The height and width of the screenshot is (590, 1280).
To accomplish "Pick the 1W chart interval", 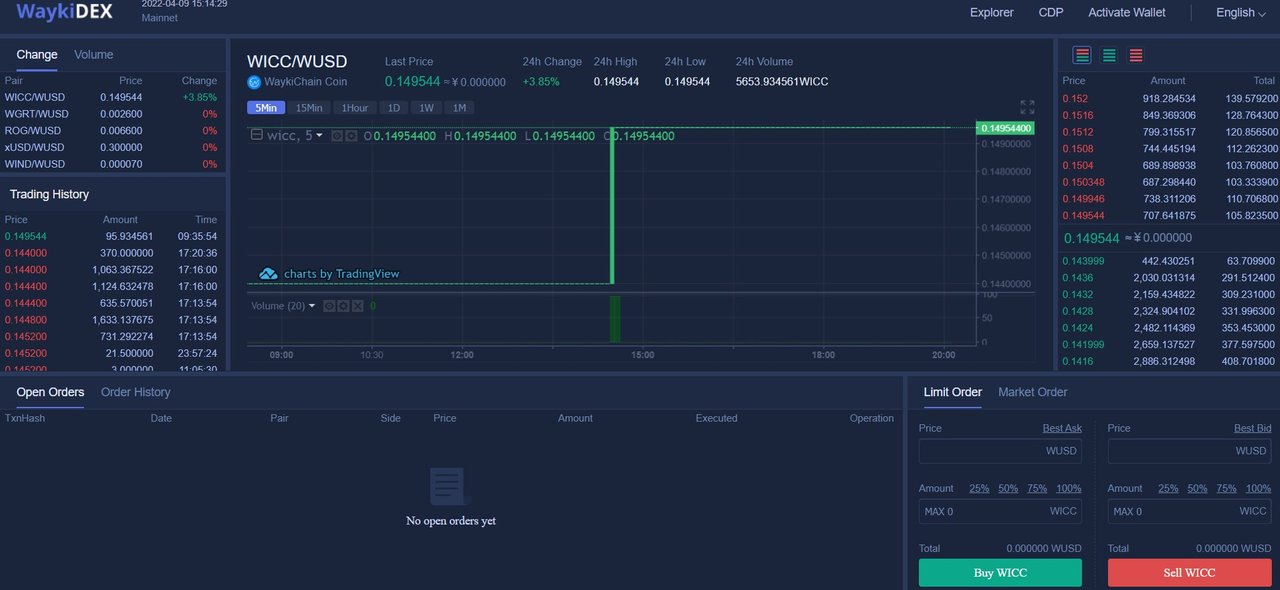I will point(426,108).
